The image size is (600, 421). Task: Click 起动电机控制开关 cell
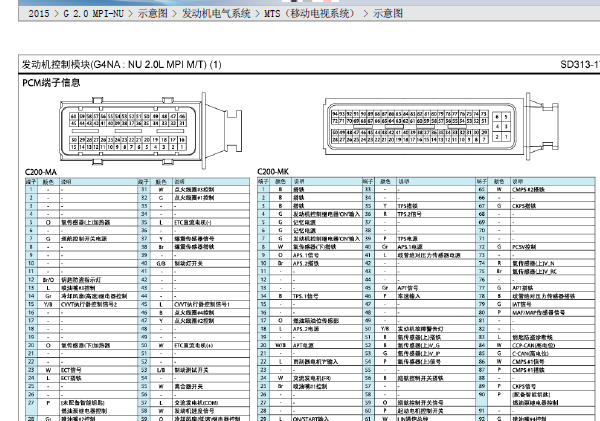pyautogui.click(x=421, y=411)
